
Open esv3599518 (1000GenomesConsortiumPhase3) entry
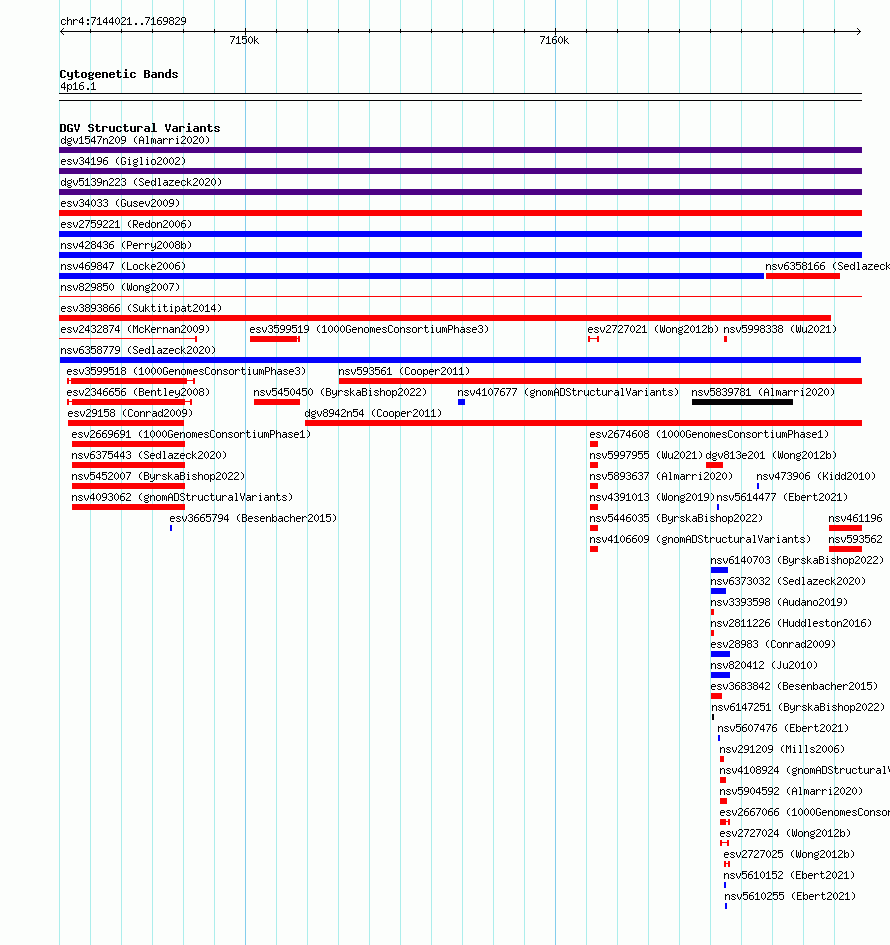[x=186, y=372]
